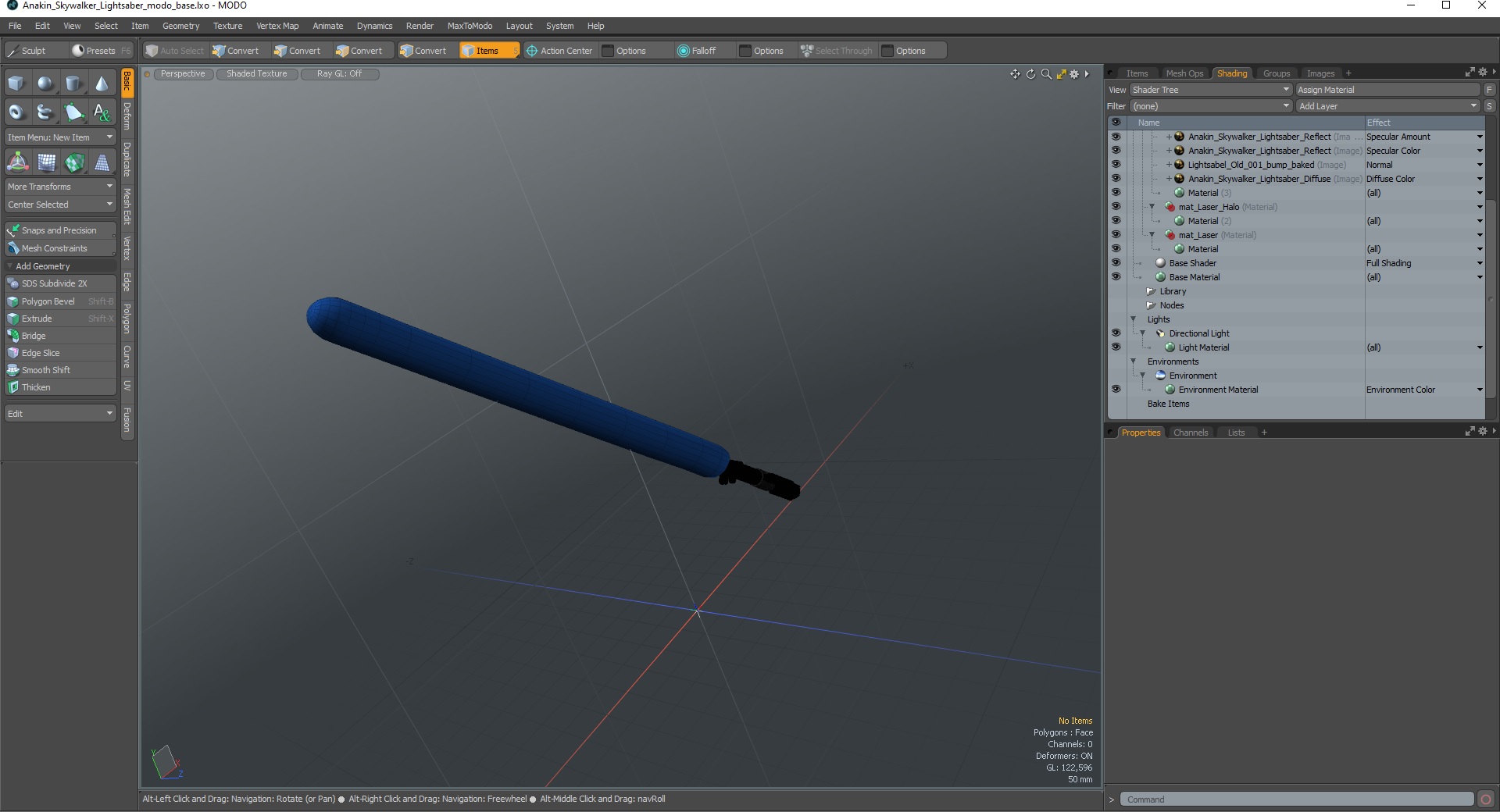Toggle visibility of Directional Light
Screen dimensions: 1500x812
click(1116, 333)
